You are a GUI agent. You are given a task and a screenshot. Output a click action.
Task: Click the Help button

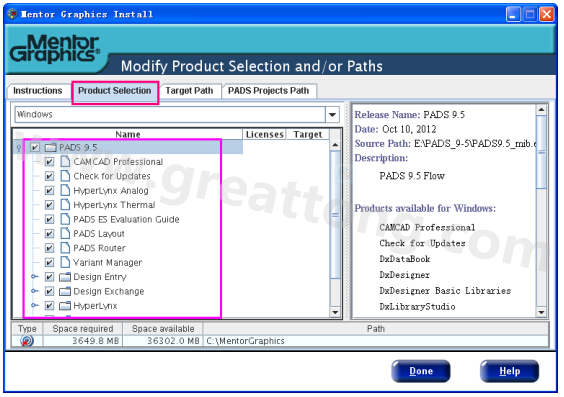[509, 371]
